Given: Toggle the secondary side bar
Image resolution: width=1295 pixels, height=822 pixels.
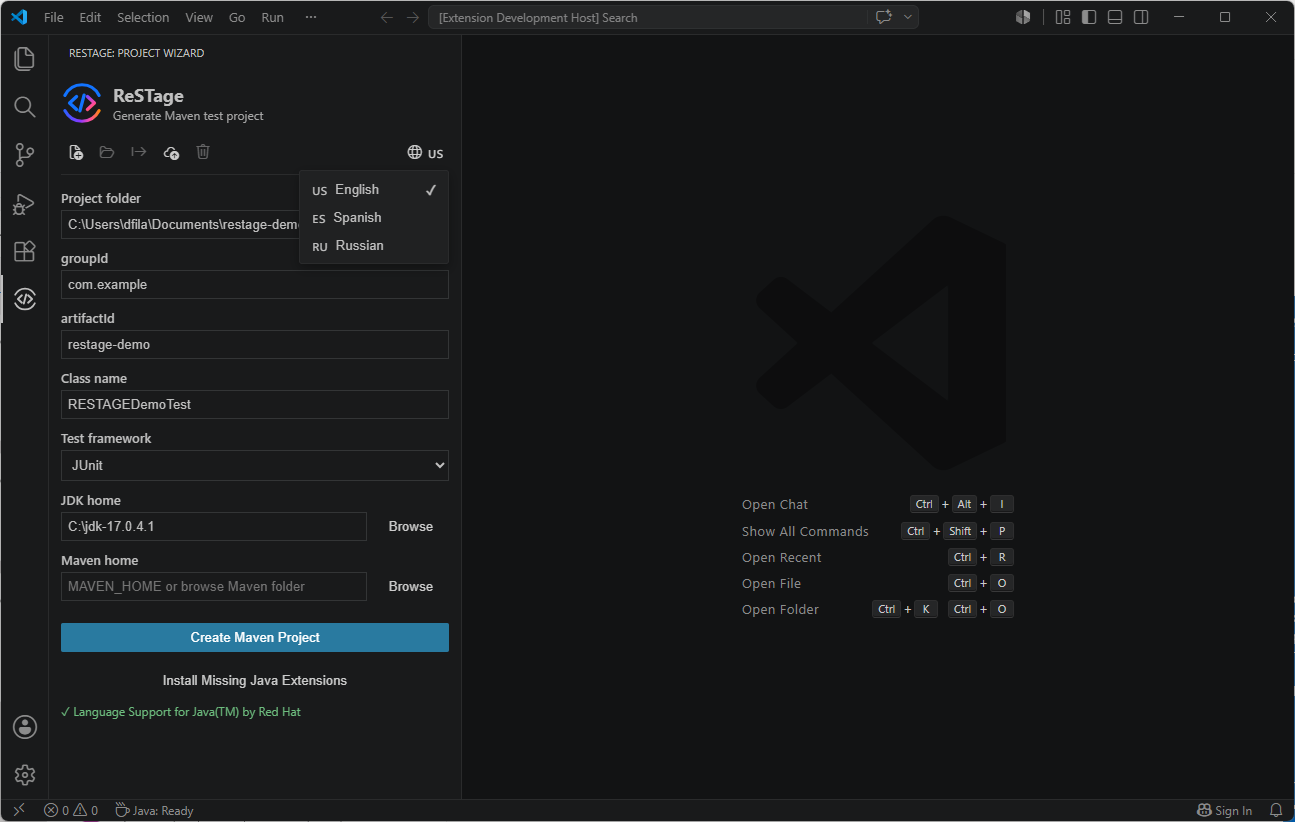Looking at the screenshot, I should click(1141, 17).
